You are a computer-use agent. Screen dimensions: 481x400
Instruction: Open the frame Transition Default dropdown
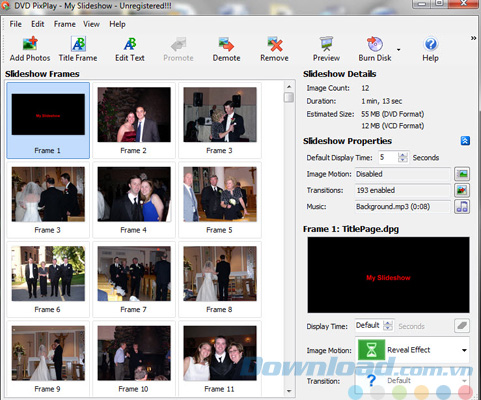[464, 381]
